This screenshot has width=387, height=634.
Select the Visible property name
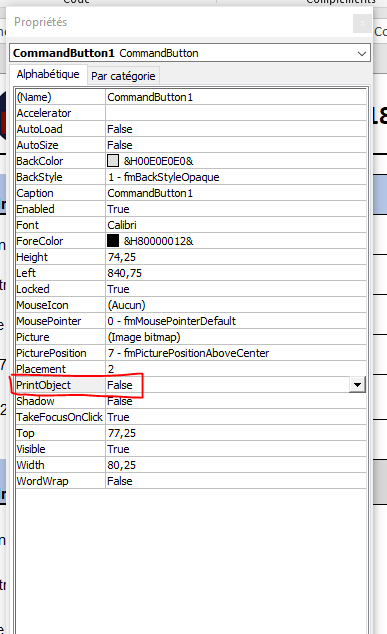click(x=31, y=449)
